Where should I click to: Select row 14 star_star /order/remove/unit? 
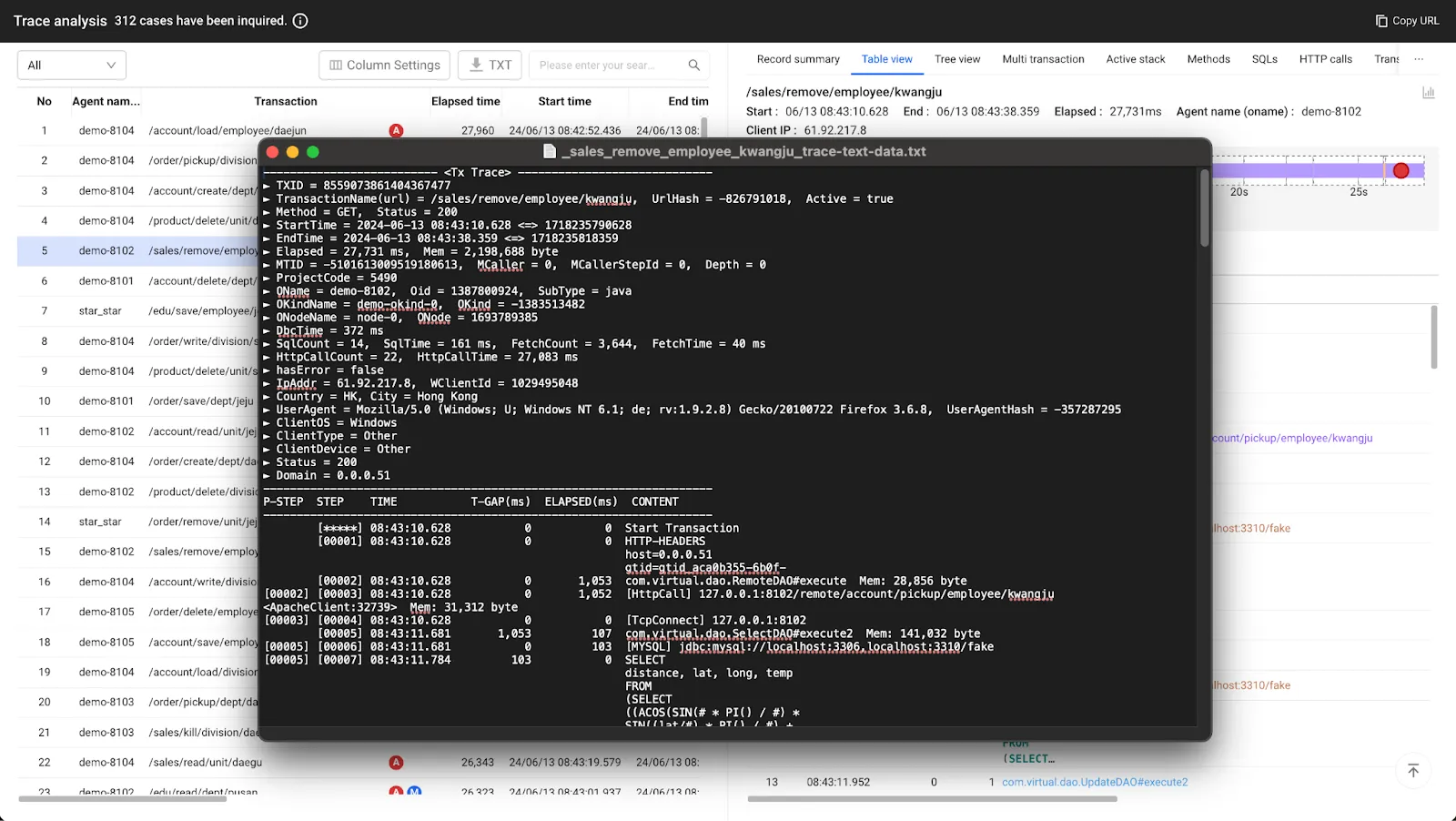(138, 522)
